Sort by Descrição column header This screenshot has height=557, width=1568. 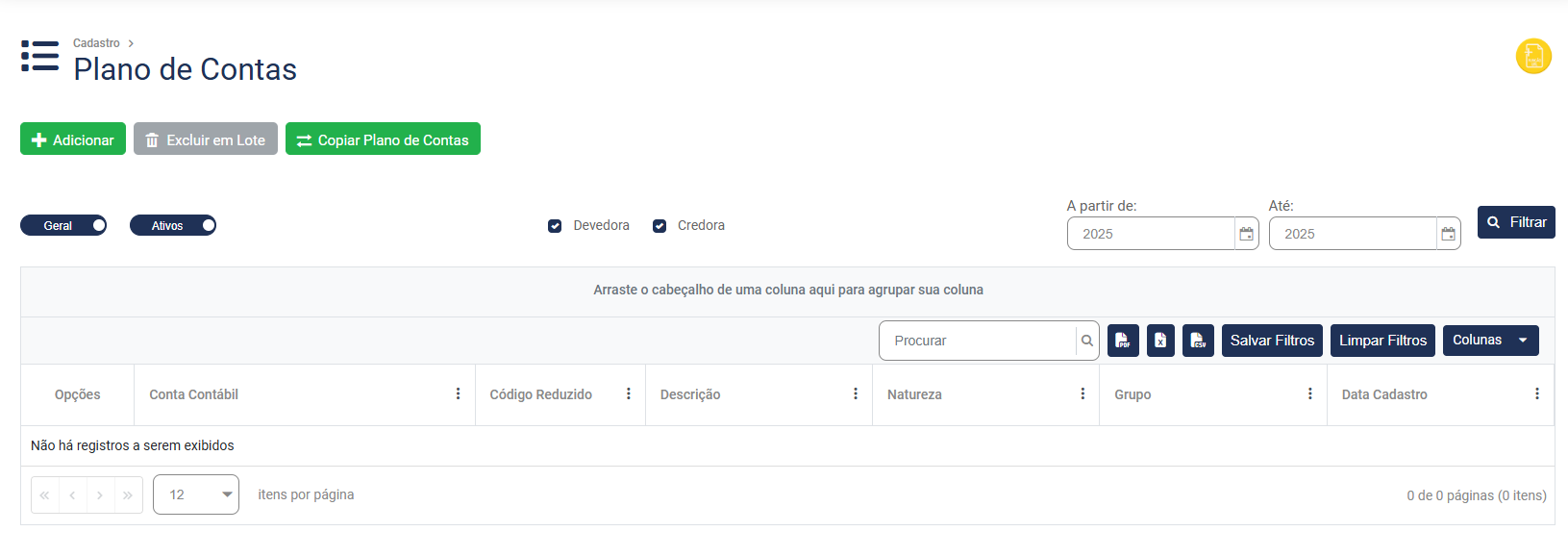[x=690, y=394]
